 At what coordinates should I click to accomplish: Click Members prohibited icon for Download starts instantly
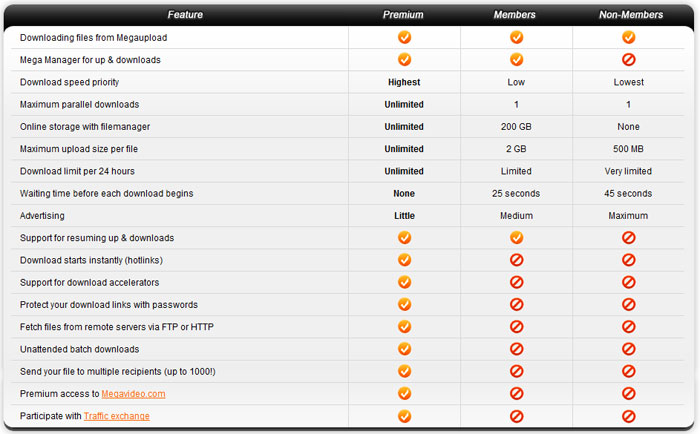click(x=517, y=260)
